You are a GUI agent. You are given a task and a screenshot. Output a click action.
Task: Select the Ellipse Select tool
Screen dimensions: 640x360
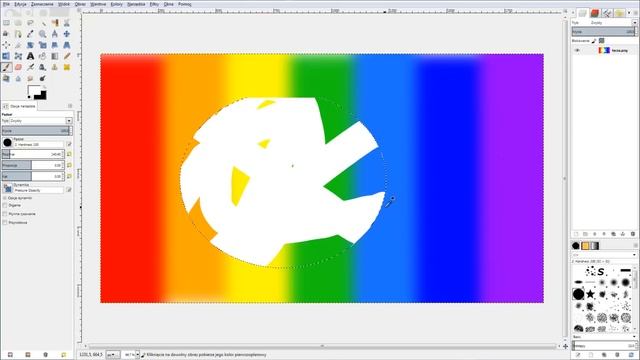[x=18, y=23]
